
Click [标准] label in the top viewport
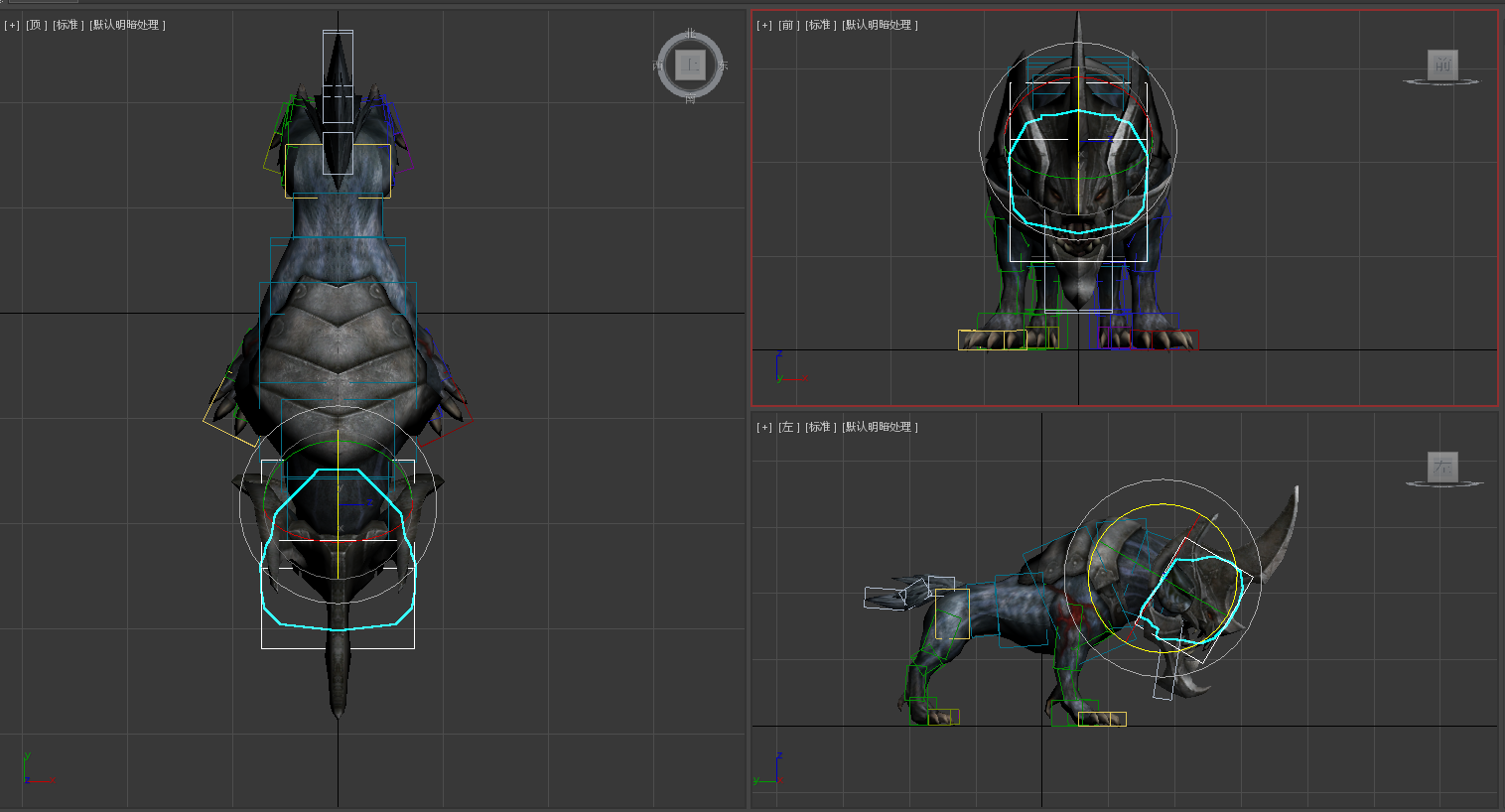pos(67,25)
